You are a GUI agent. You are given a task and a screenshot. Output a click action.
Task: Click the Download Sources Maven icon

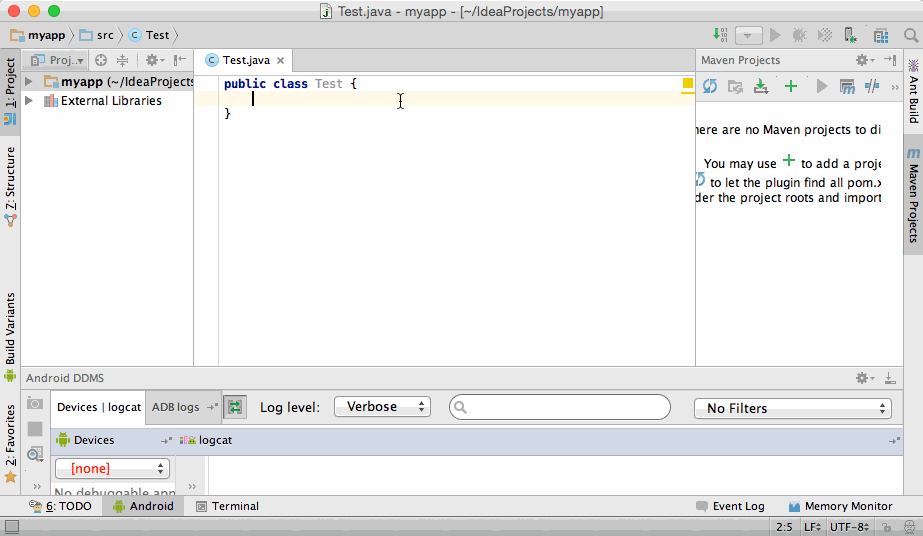pyautogui.click(x=761, y=87)
